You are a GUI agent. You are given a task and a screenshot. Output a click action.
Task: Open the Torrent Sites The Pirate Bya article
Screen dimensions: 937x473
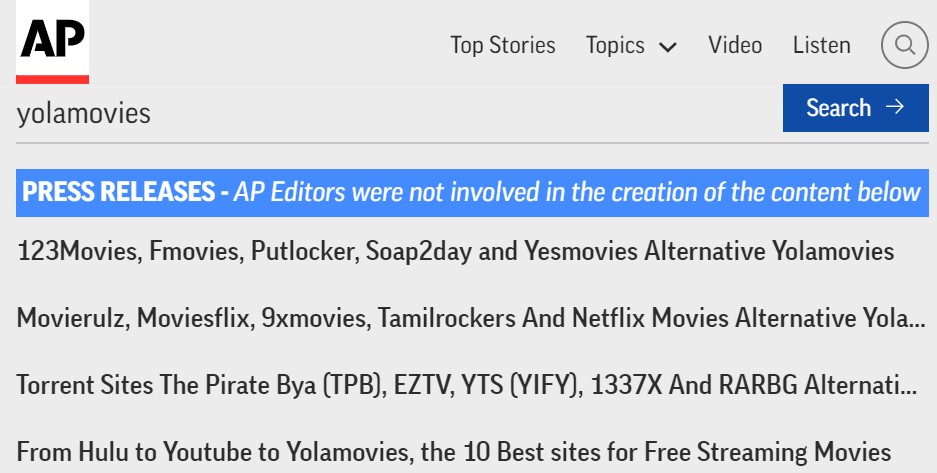pos(467,385)
